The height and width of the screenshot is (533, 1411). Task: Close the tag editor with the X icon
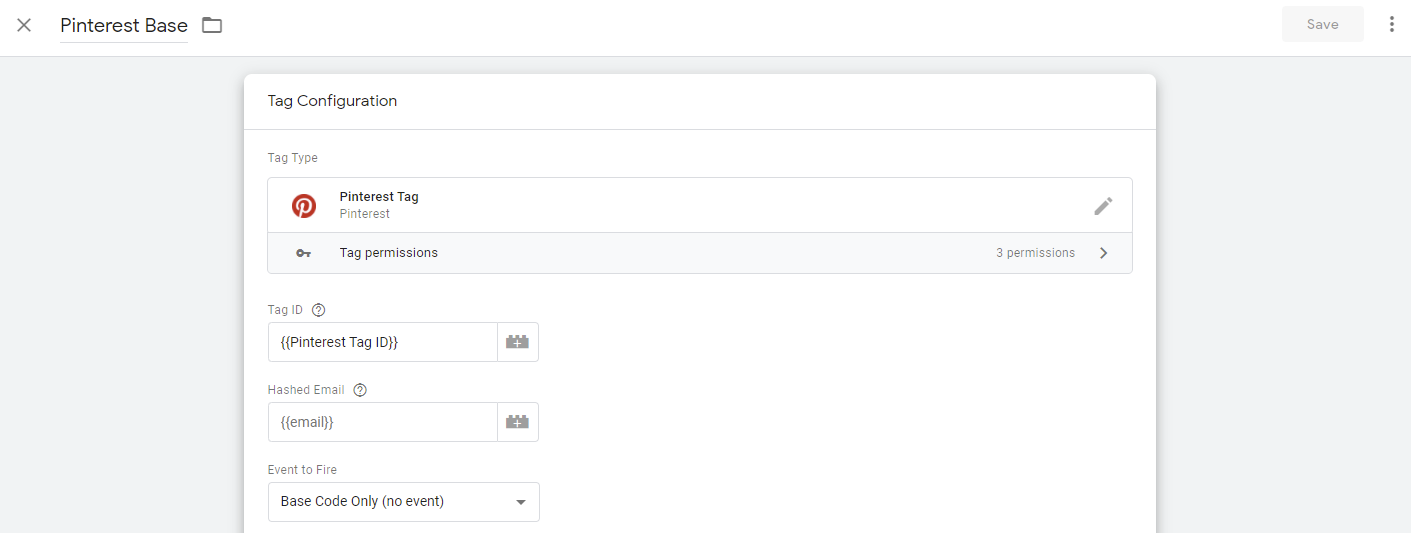pyautogui.click(x=24, y=25)
